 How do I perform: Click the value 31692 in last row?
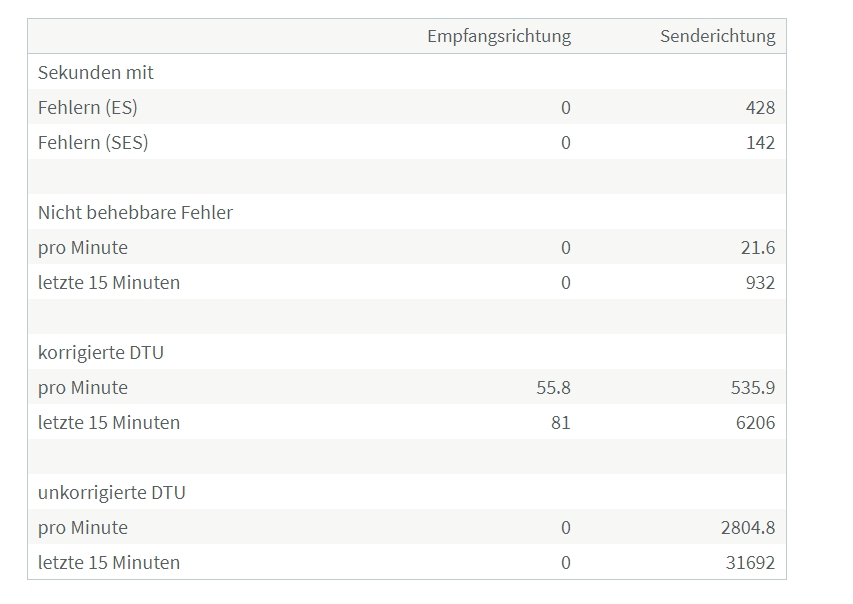(750, 562)
